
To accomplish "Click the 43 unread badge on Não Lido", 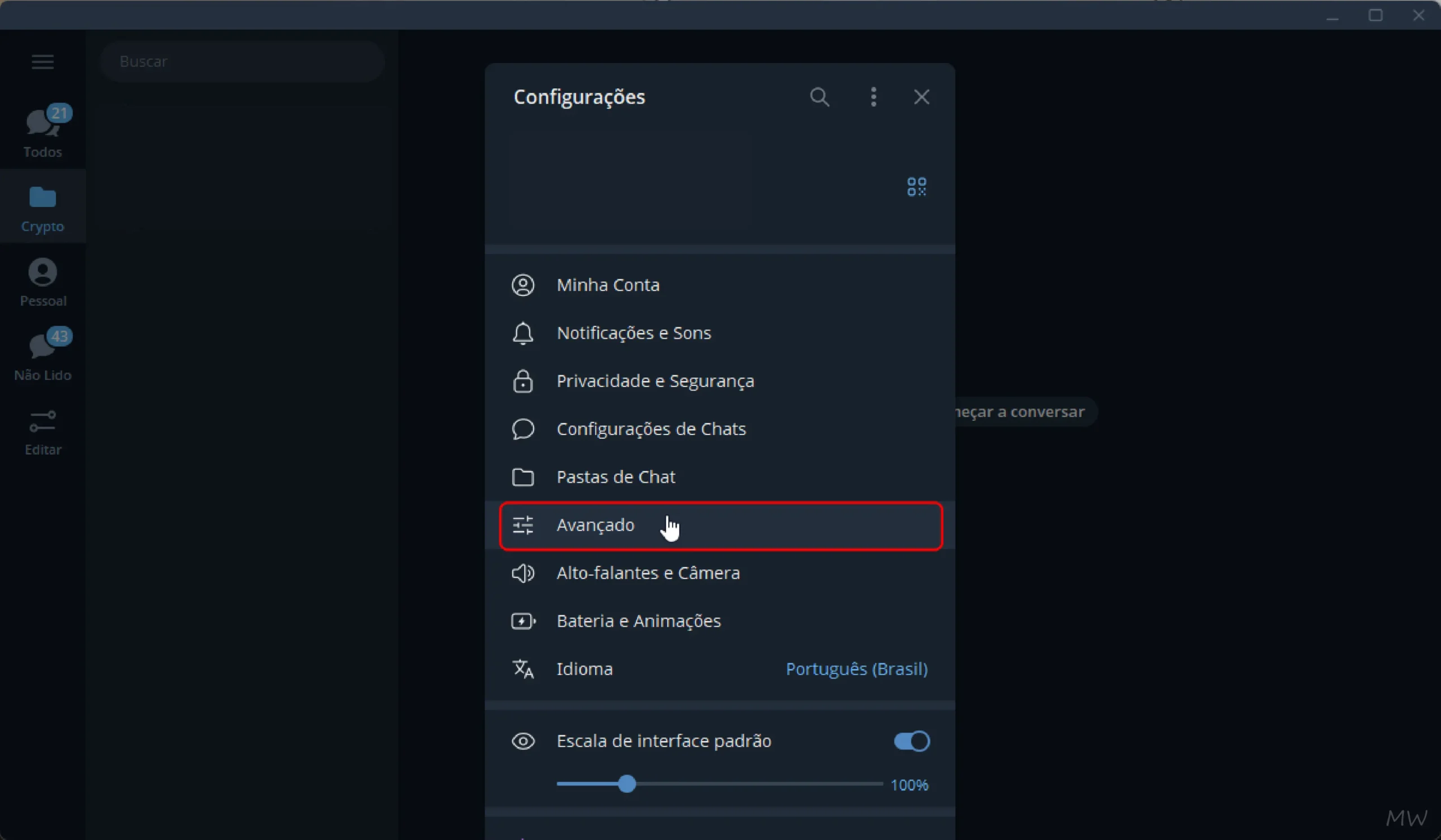I will tap(60, 336).
